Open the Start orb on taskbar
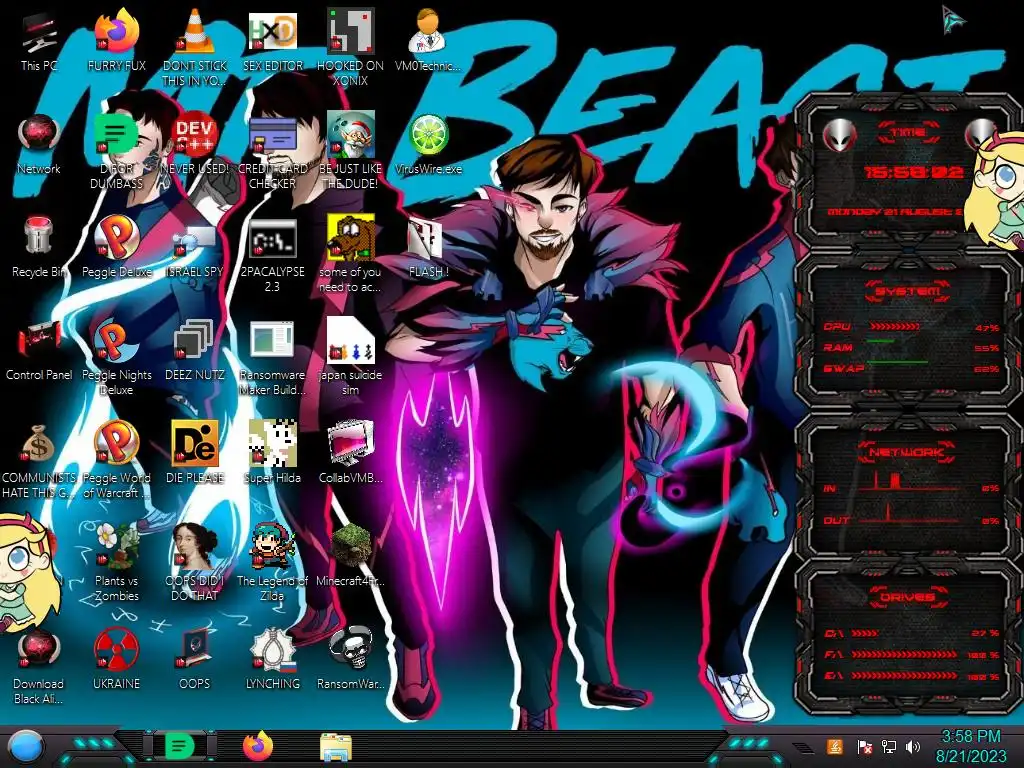1024x768 pixels. click(x=25, y=748)
